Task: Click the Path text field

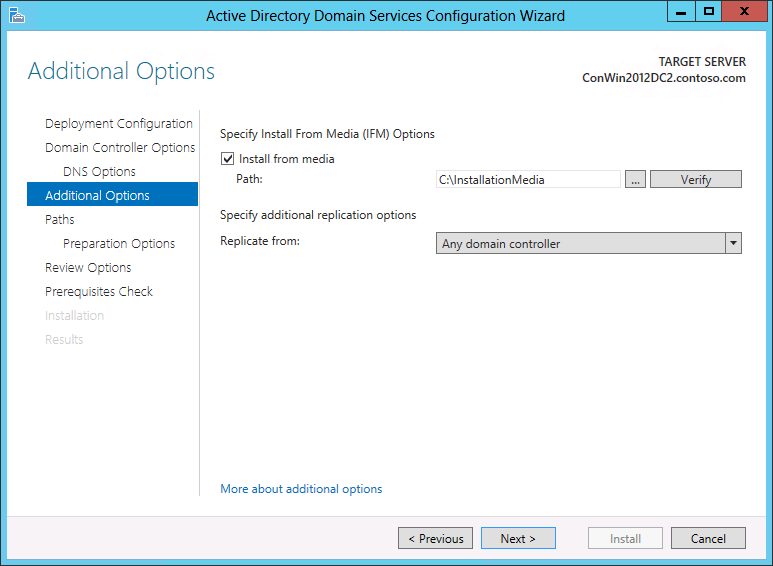Action: (528, 179)
